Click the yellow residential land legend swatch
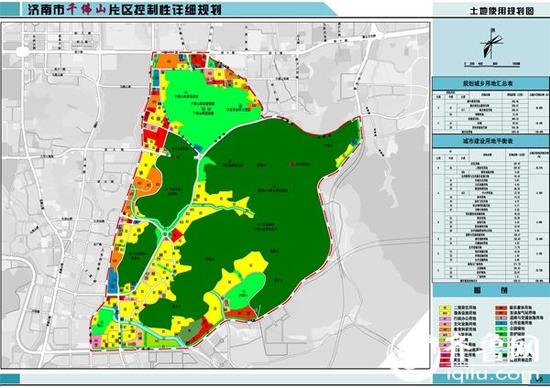The height and width of the screenshot is (388, 550). (445, 308)
